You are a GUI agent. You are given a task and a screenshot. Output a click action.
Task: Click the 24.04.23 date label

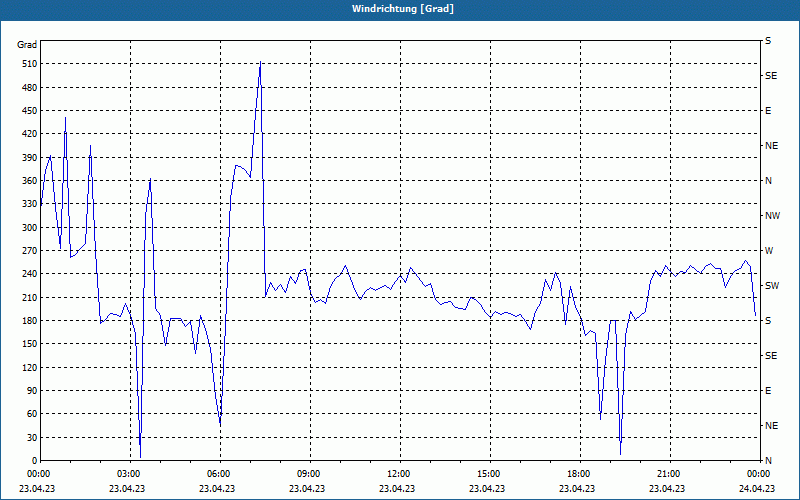pyautogui.click(x=757, y=488)
